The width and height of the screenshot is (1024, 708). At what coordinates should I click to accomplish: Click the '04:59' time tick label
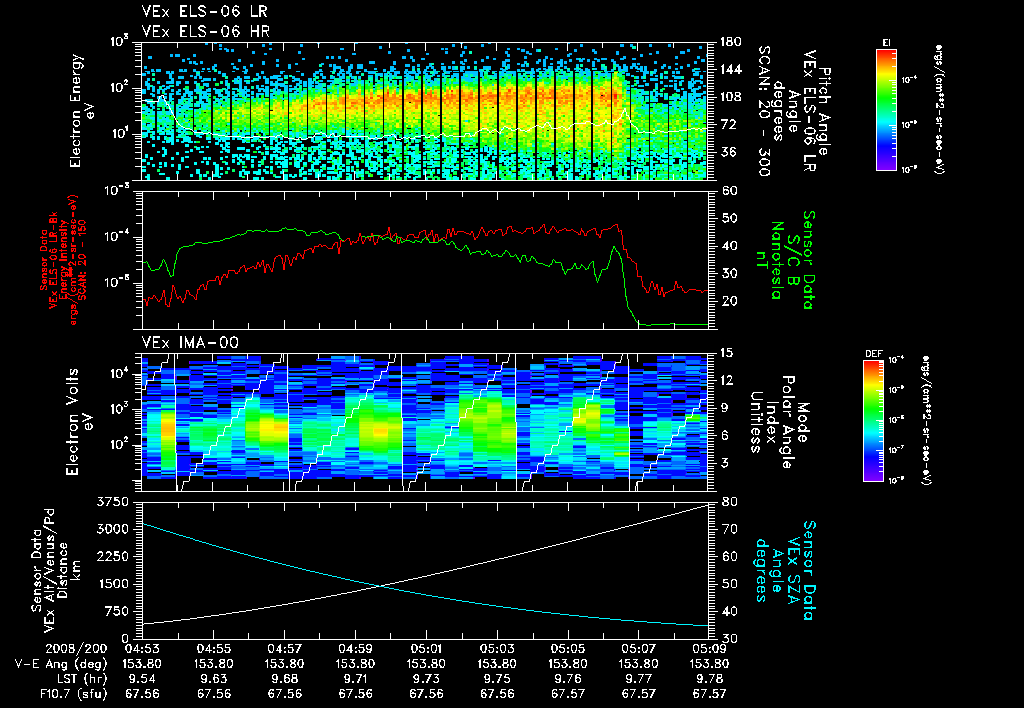pyautogui.click(x=355, y=649)
